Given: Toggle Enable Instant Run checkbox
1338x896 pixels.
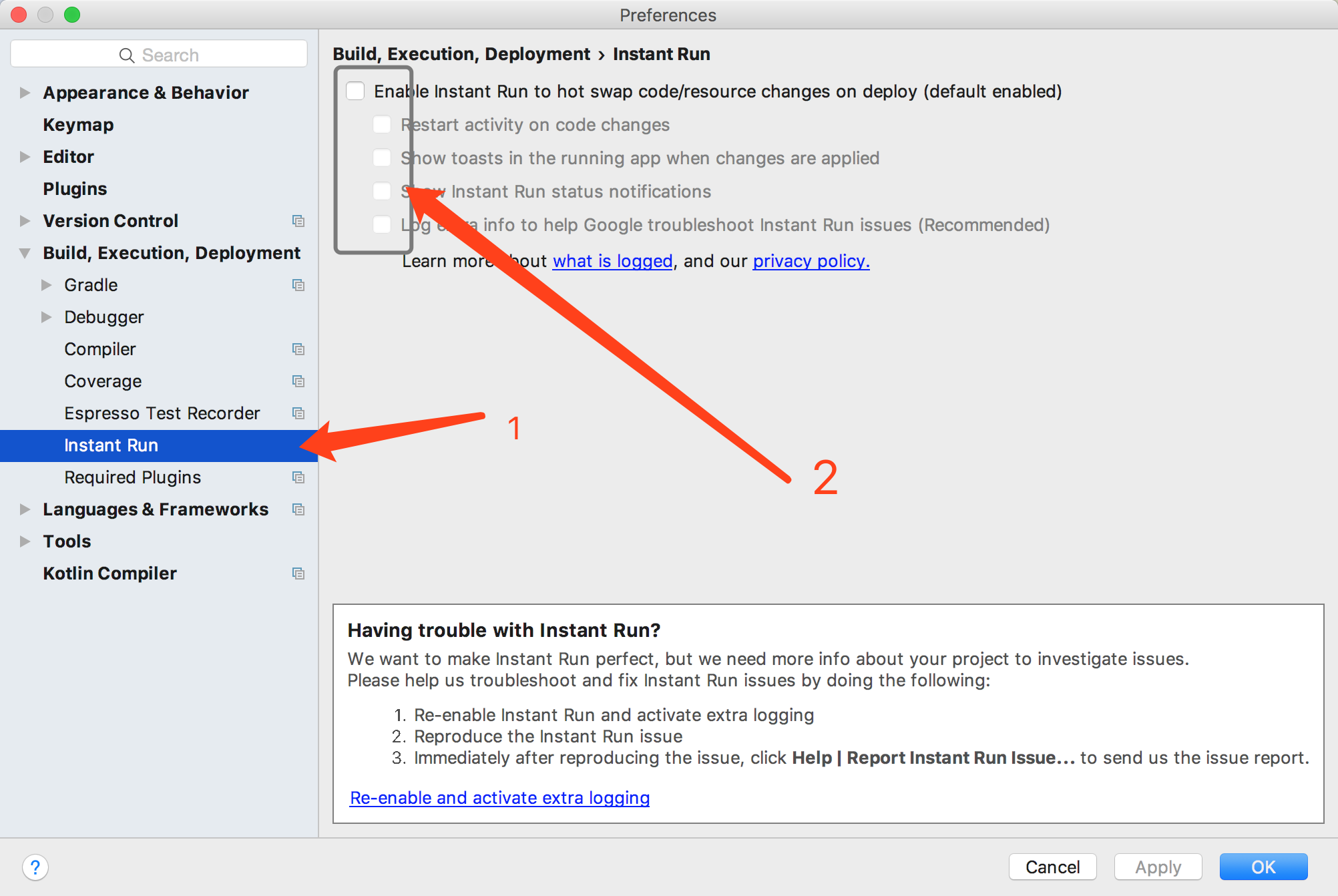Looking at the screenshot, I should 357,91.
